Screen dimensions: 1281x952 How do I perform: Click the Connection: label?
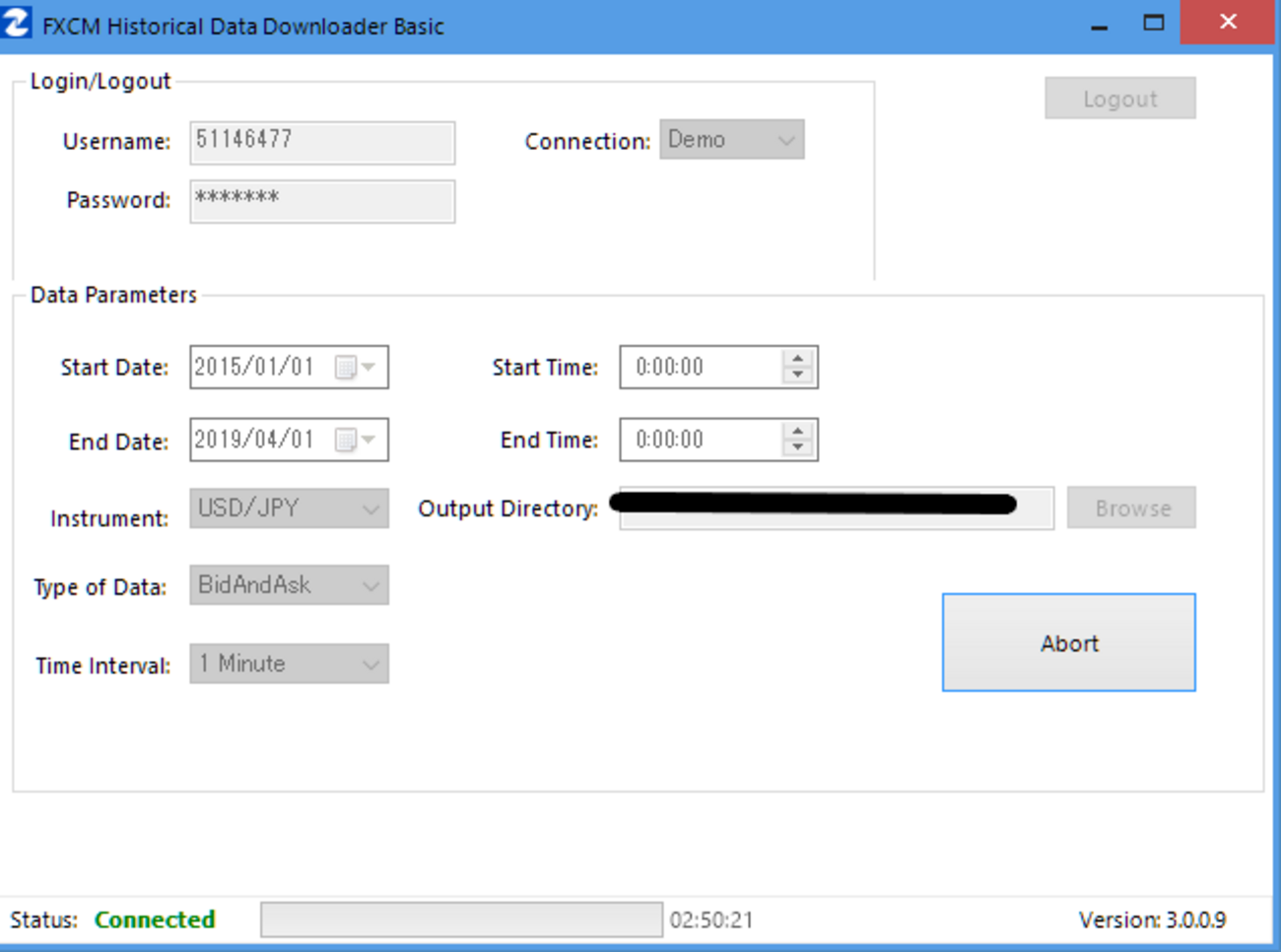(x=587, y=142)
